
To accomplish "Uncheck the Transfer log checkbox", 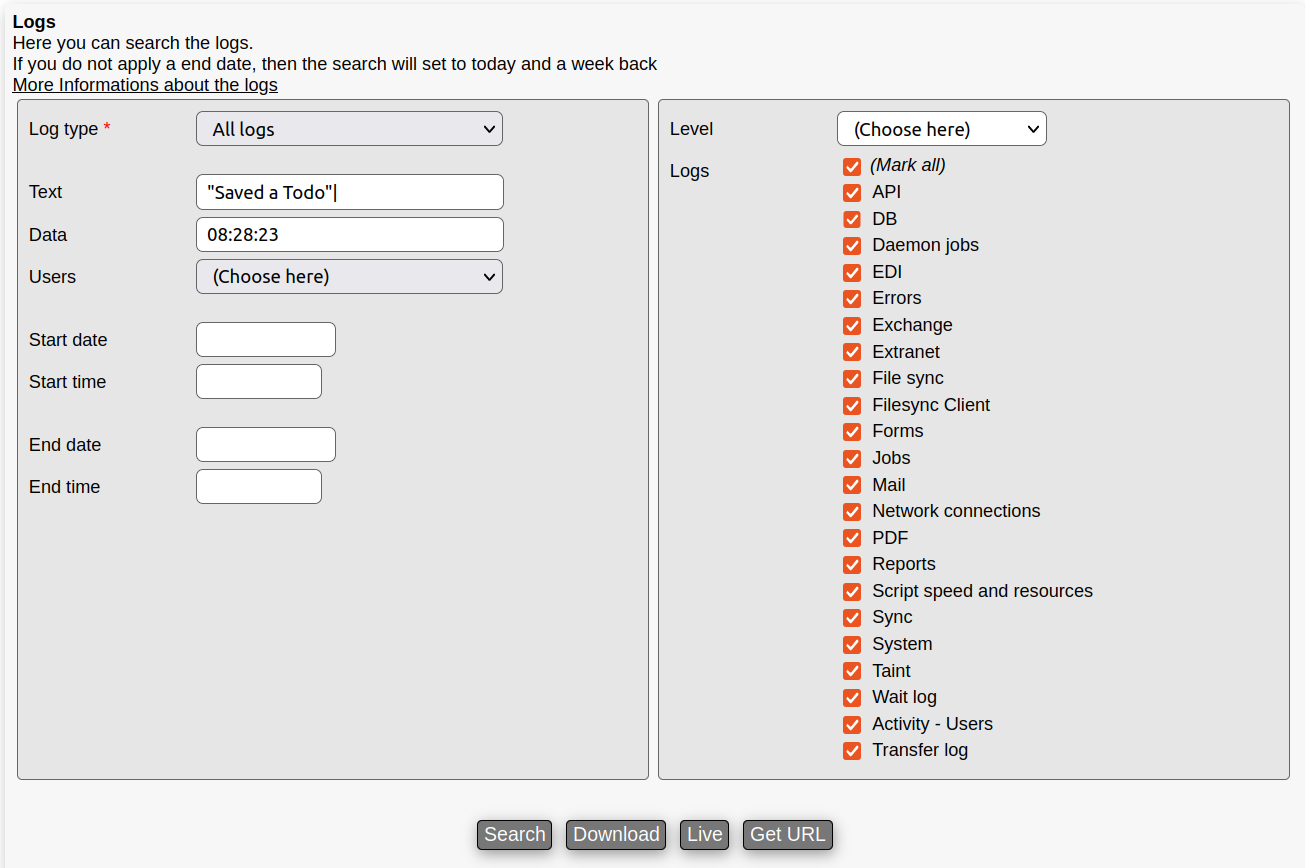I will (x=852, y=750).
